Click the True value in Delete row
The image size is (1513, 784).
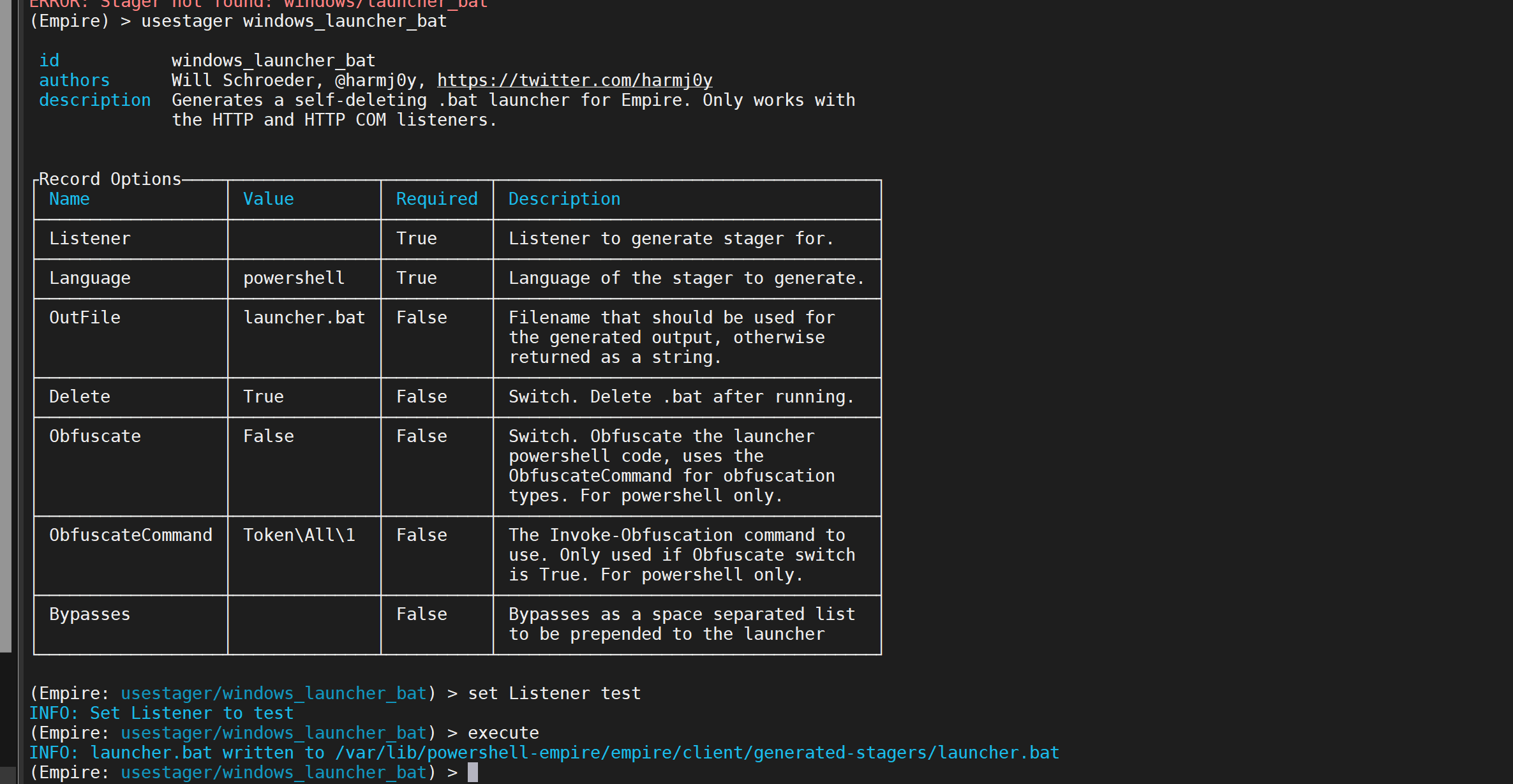click(264, 397)
